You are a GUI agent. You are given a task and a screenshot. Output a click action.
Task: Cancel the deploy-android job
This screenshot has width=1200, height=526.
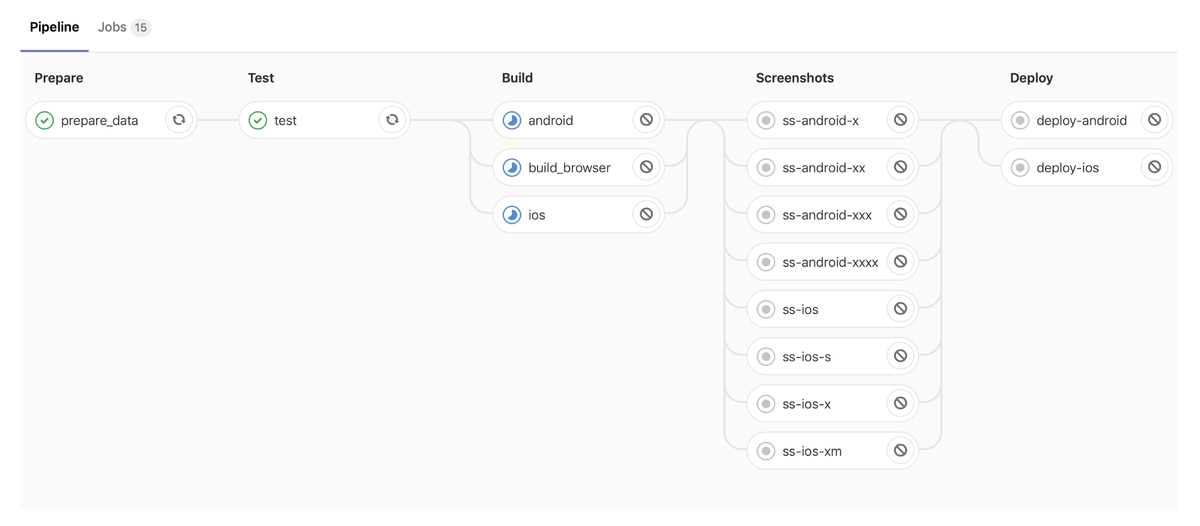pyautogui.click(x=1154, y=120)
